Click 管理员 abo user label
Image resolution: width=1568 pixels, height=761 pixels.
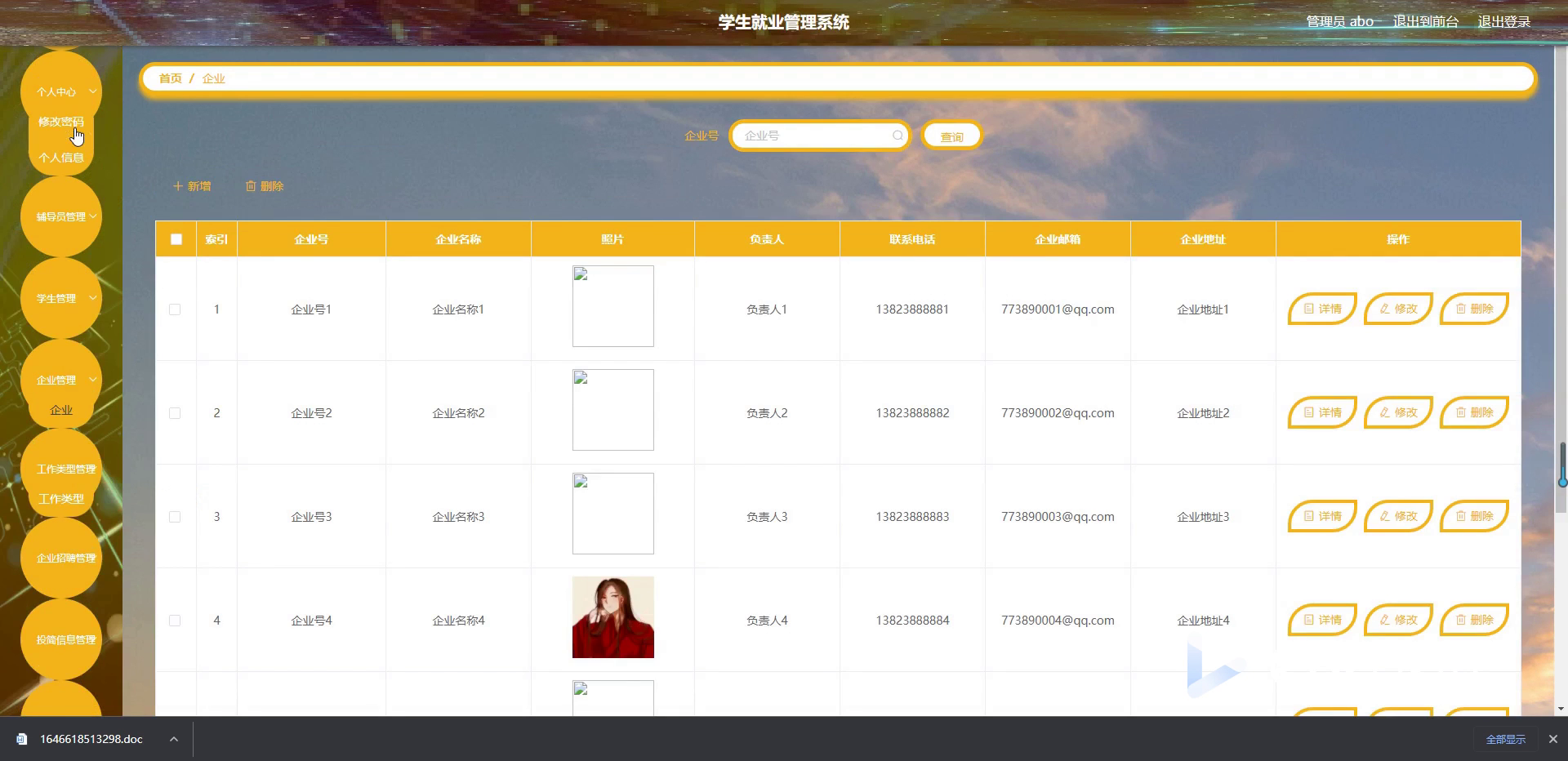point(1339,21)
